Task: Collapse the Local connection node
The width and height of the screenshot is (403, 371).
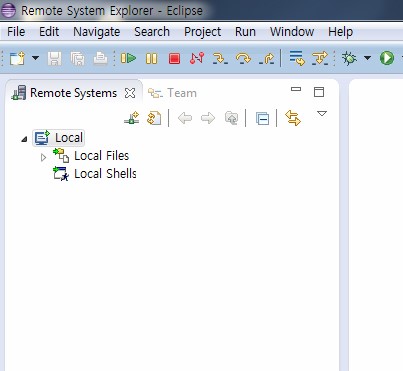Action: point(24,139)
